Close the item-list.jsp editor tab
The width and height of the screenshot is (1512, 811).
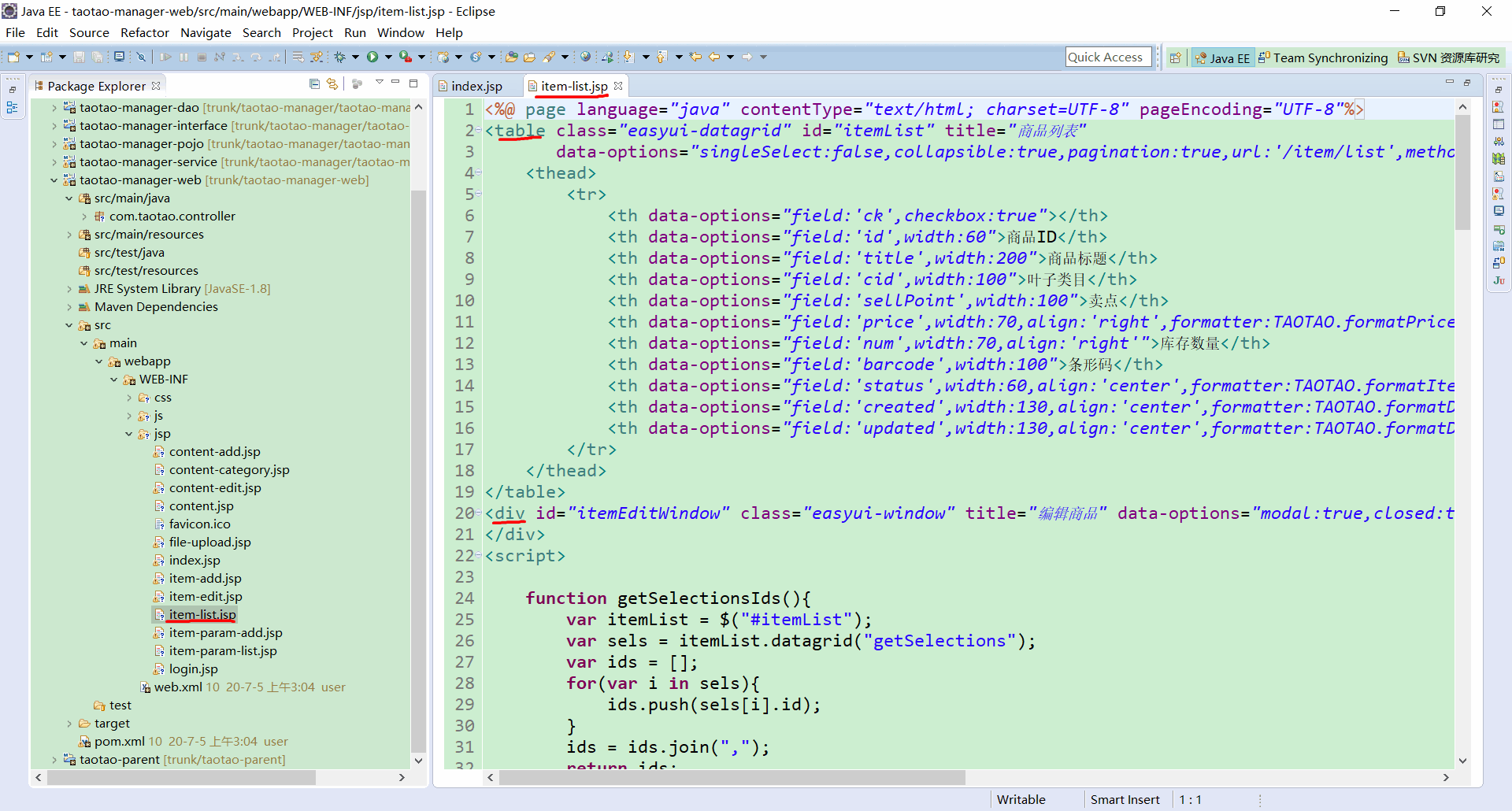618,86
